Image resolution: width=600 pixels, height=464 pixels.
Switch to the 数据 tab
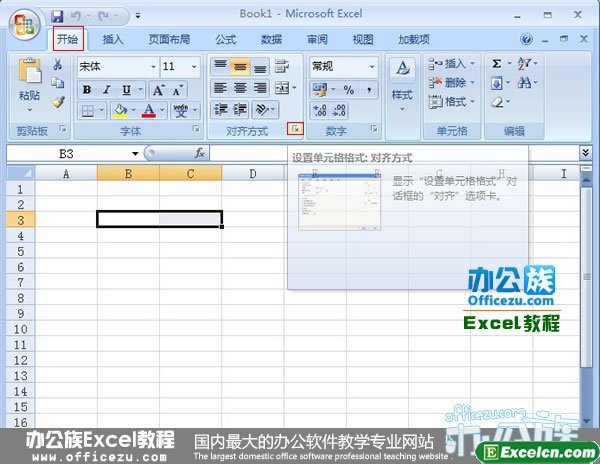[x=271, y=39]
